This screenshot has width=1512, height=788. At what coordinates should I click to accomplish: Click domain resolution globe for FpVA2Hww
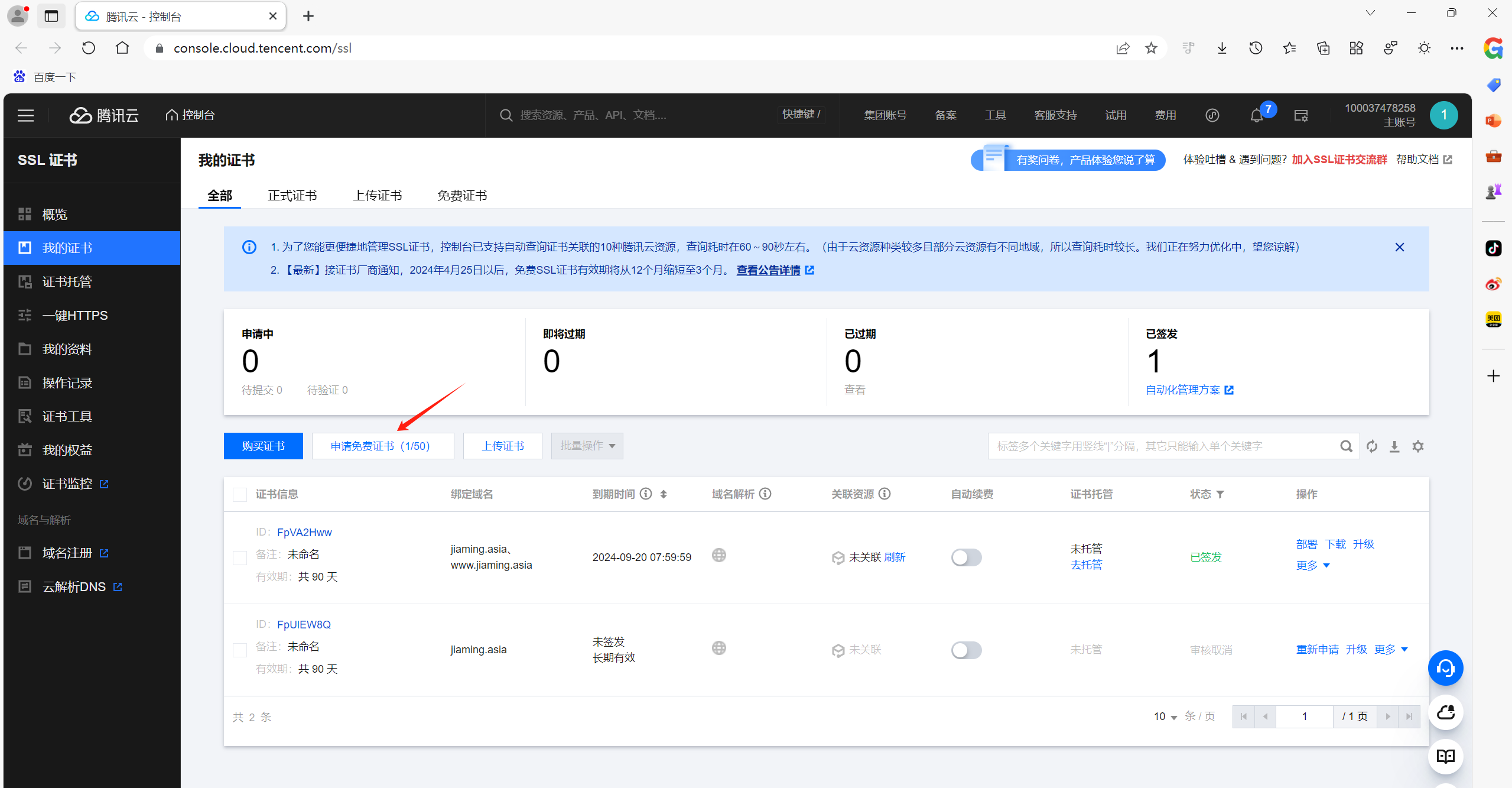pos(719,556)
